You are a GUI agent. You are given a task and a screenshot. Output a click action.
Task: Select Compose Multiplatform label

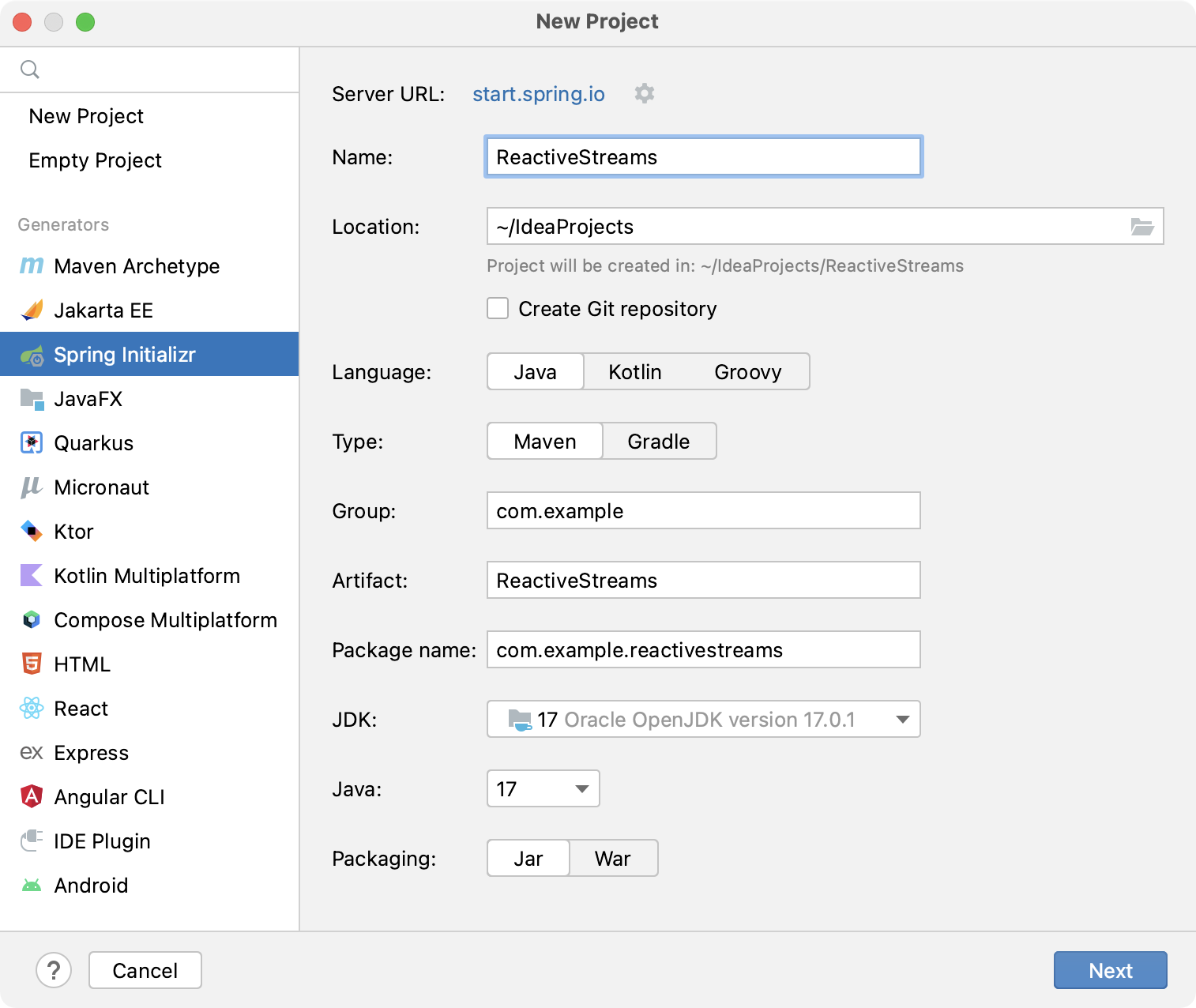click(x=166, y=620)
